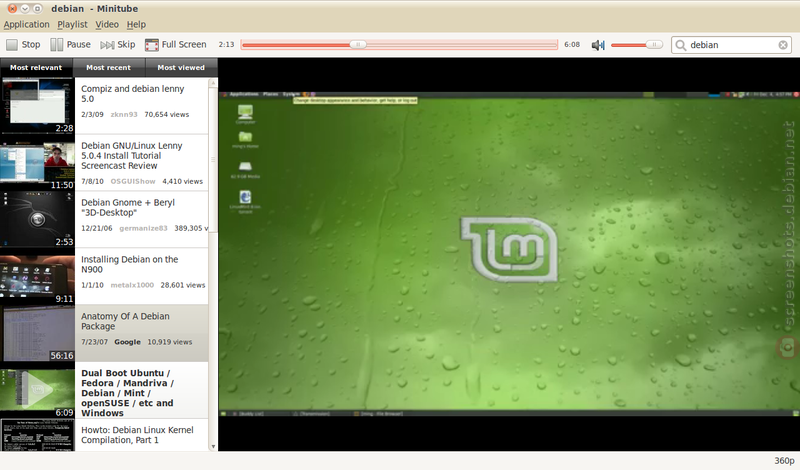Open the Debian GNU/Linux Lenny Install Tutorial thumbnail
The width and height of the screenshot is (800, 470).
(37, 163)
